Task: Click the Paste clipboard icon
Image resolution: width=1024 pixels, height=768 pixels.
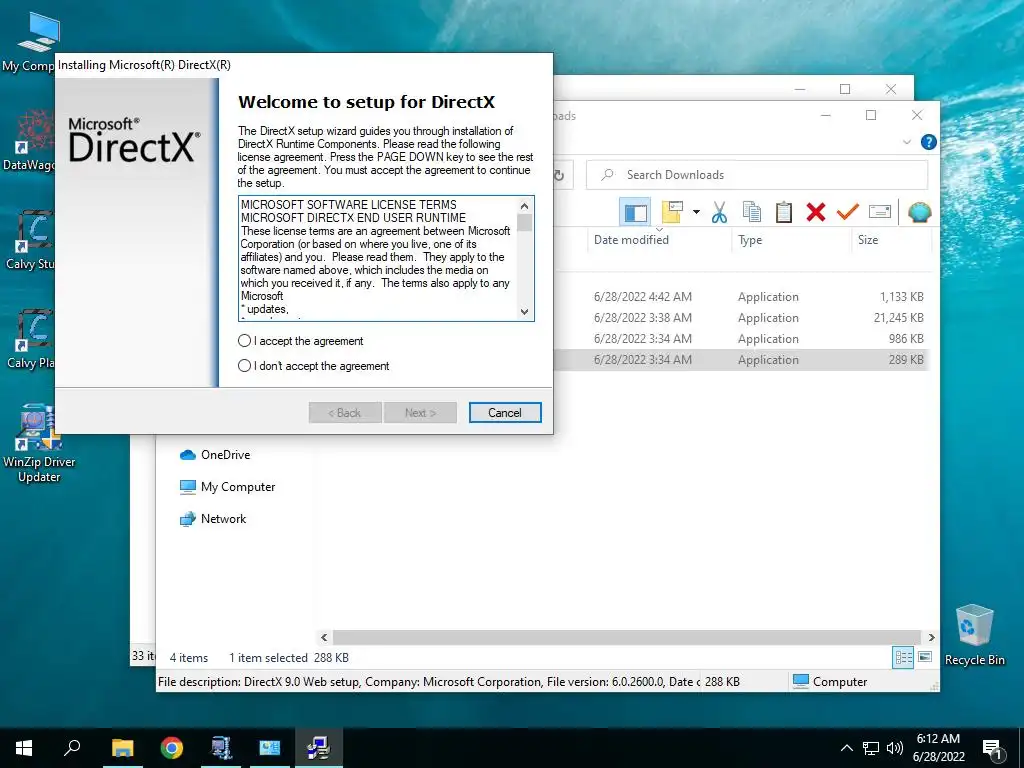Action: pyautogui.click(x=784, y=212)
